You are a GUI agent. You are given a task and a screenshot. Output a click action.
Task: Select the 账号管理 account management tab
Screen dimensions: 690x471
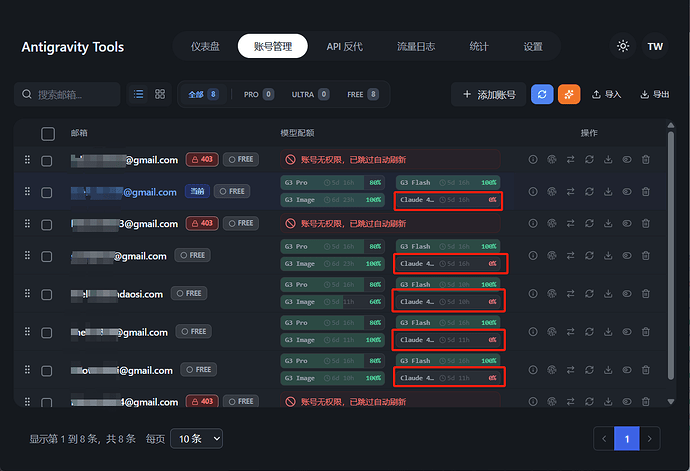coord(273,46)
